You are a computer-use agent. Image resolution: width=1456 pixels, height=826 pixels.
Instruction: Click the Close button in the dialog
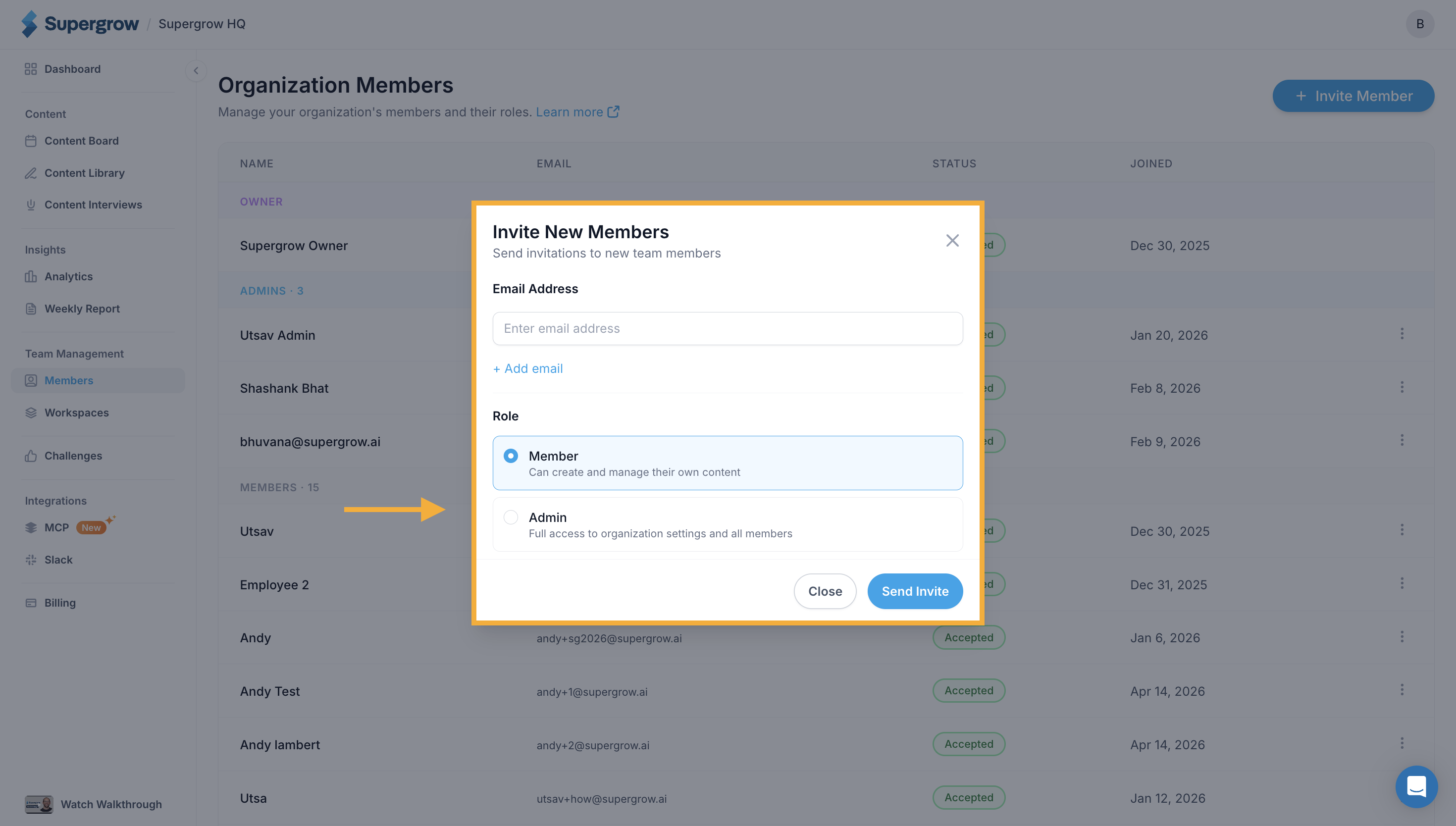pos(825,591)
